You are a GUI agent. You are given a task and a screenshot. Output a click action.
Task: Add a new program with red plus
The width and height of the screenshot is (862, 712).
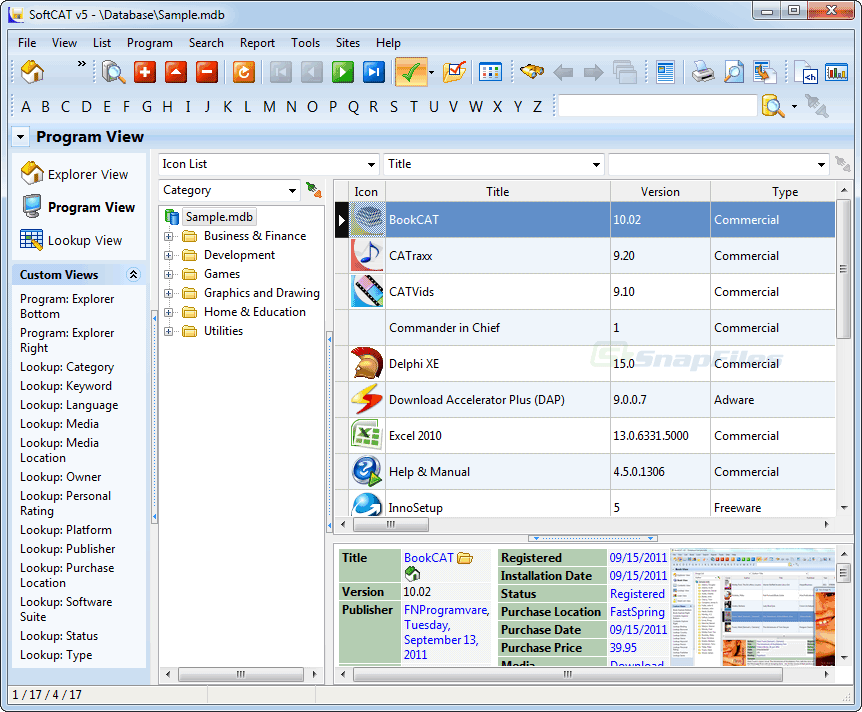(145, 72)
